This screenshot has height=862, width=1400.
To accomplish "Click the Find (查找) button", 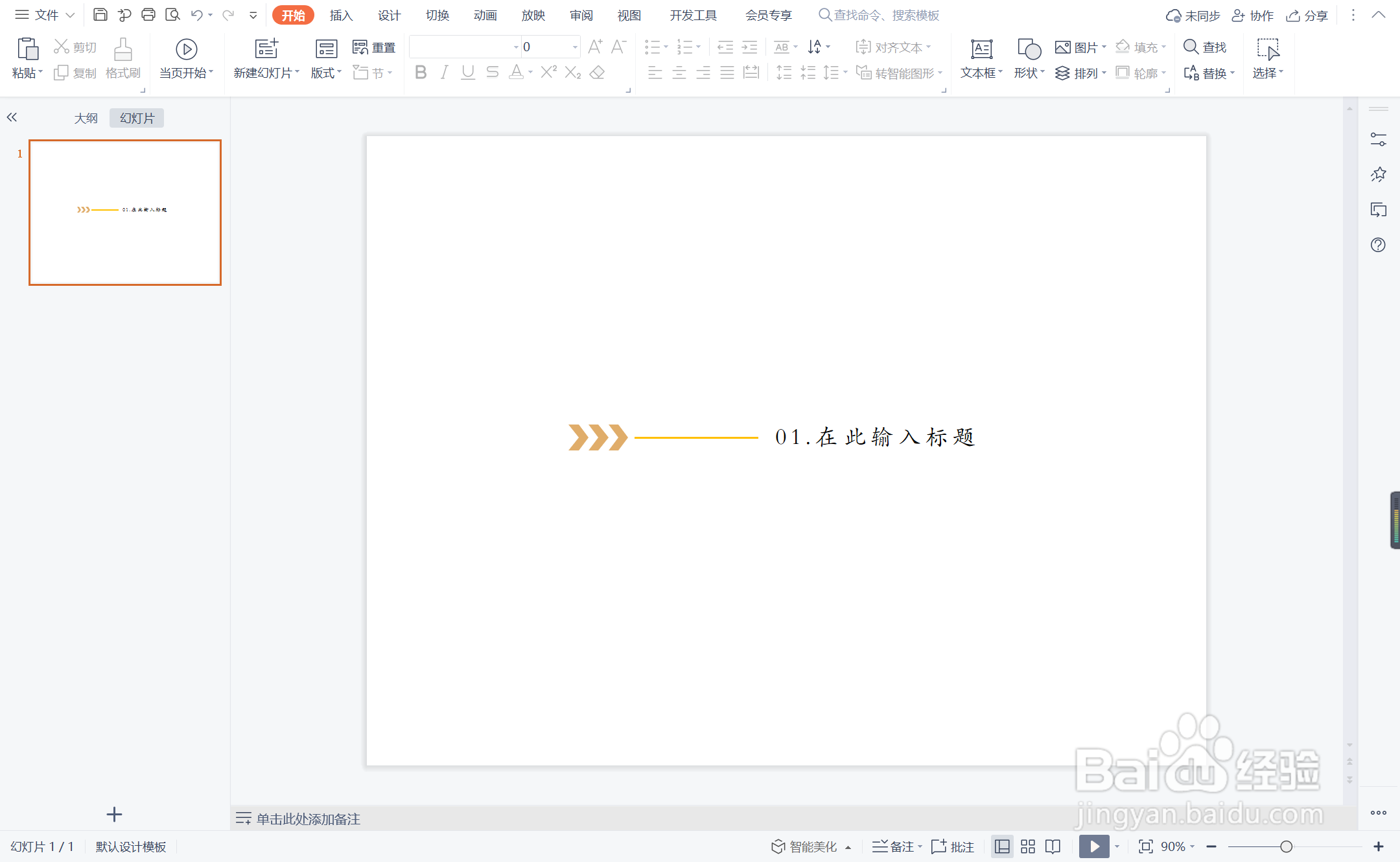I will point(1206,47).
